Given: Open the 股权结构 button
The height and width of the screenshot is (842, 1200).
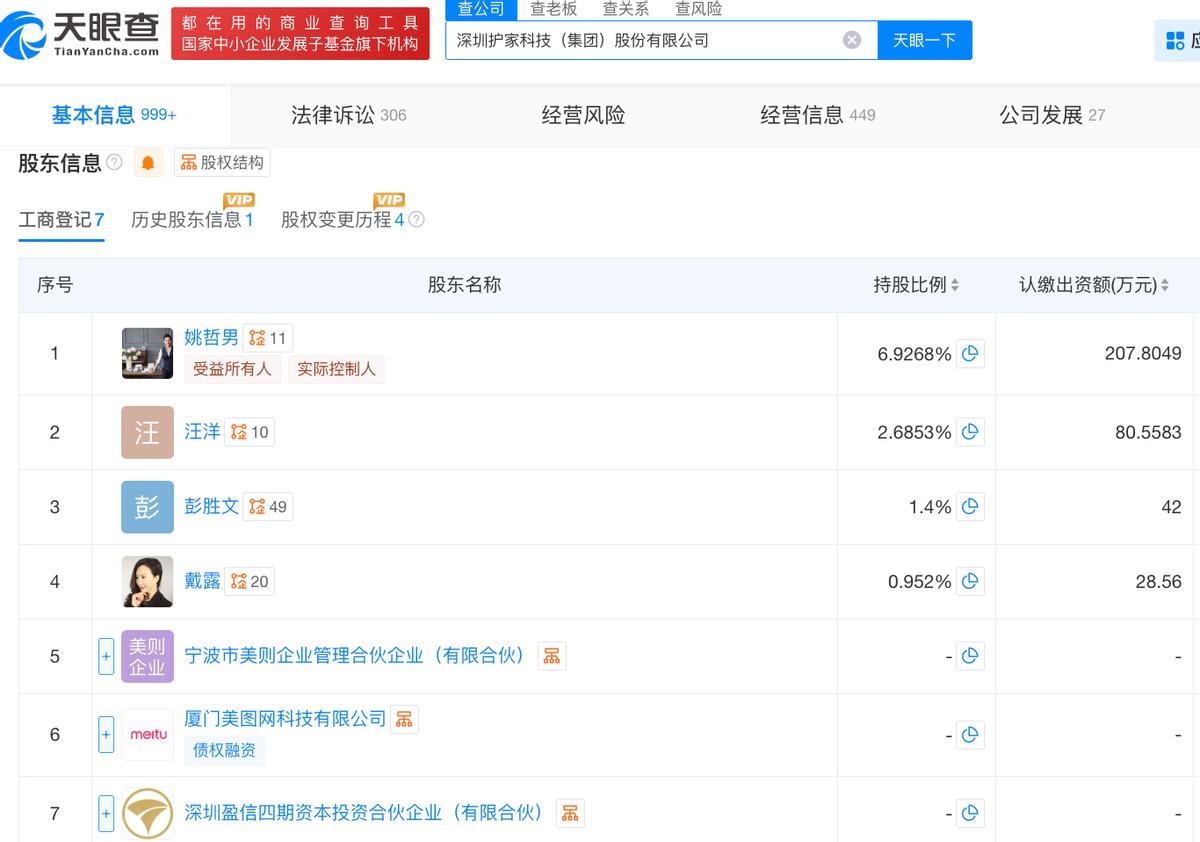Looking at the screenshot, I should (x=222, y=163).
